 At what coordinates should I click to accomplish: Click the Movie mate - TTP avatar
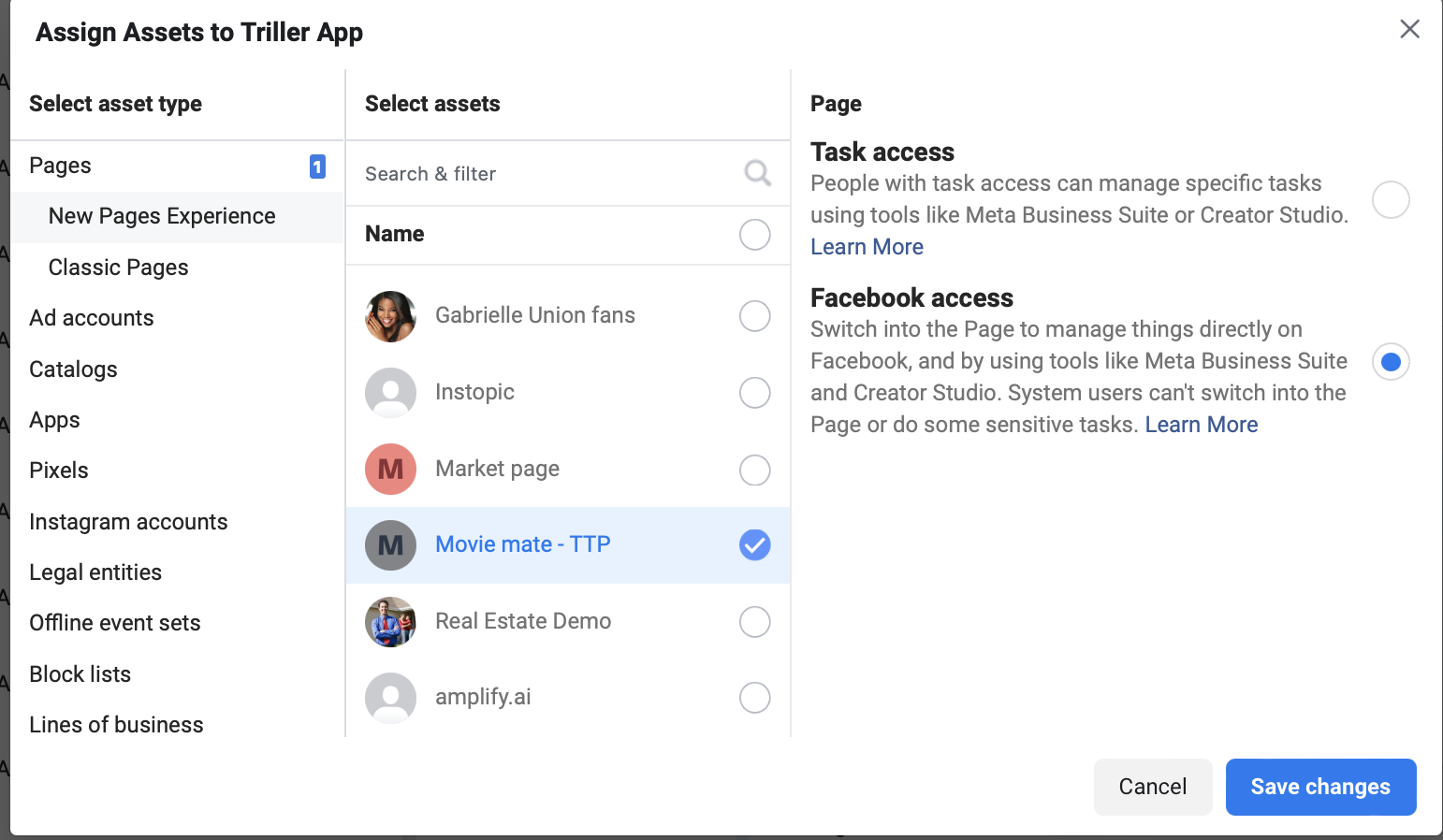390,545
